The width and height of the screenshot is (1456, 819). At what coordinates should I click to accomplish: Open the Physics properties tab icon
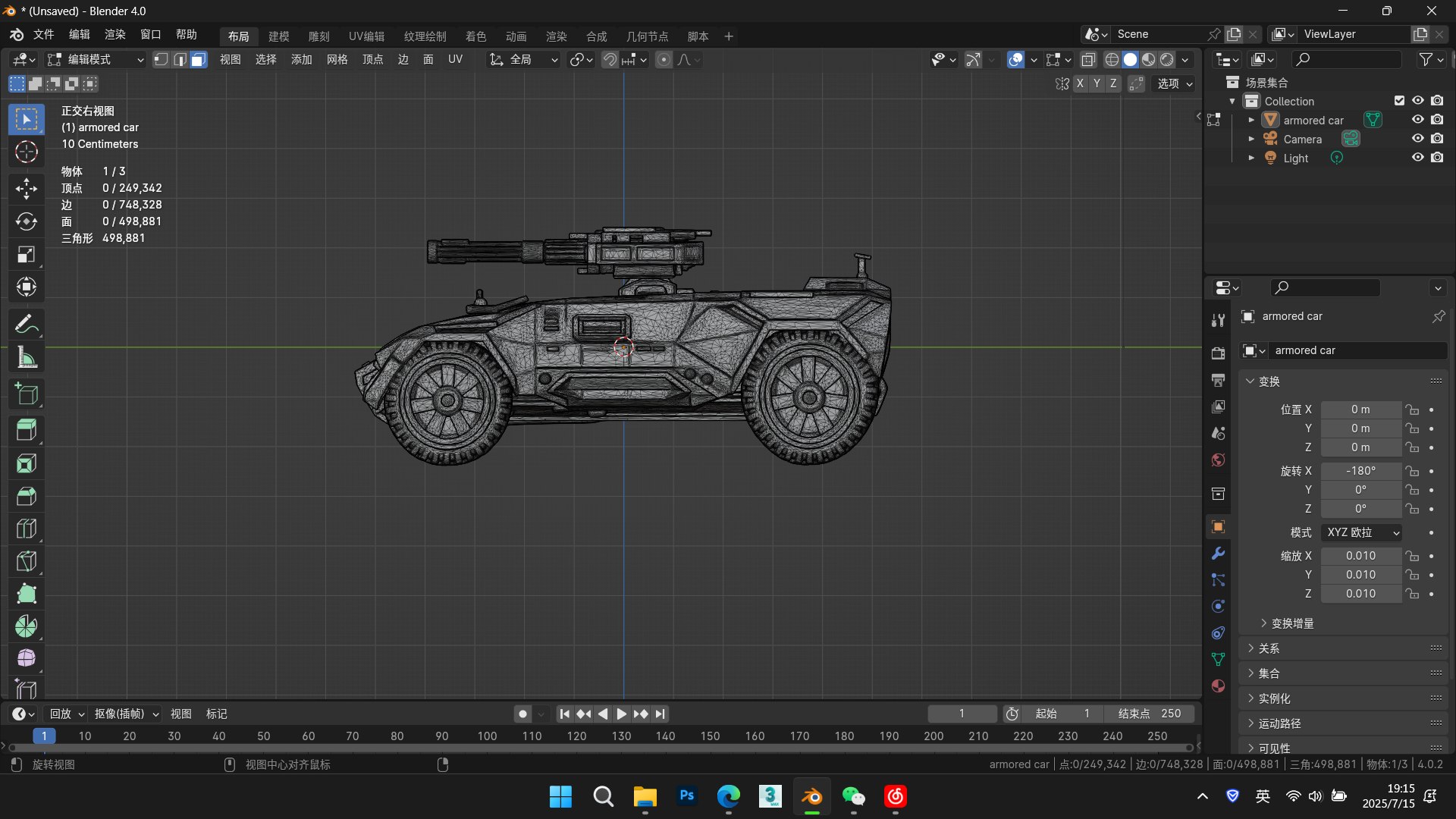click(x=1218, y=606)
